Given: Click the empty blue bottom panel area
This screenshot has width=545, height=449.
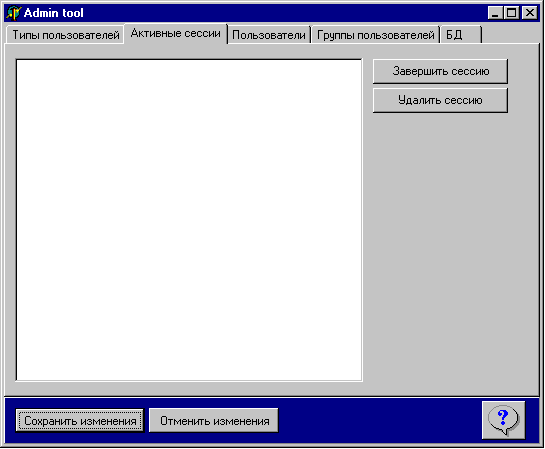Looking at the screenshot, I should pyautogui.click(x=379, y=421).
